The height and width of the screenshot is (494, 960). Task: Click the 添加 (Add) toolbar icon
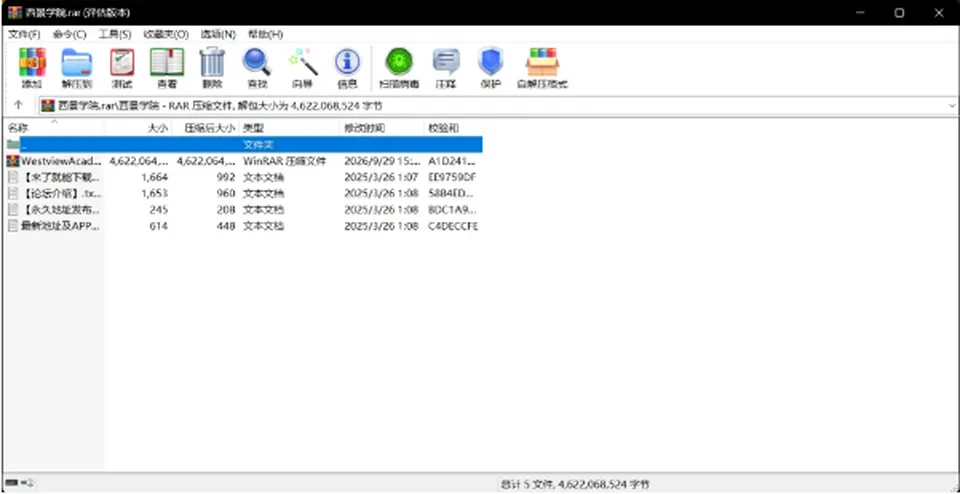click(x=32, y=62)
